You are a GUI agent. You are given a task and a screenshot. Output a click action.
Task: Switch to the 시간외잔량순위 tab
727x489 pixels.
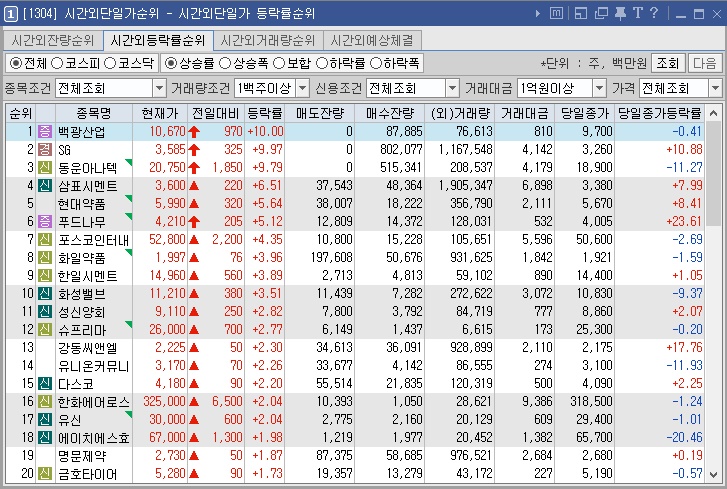click(53, 40)
